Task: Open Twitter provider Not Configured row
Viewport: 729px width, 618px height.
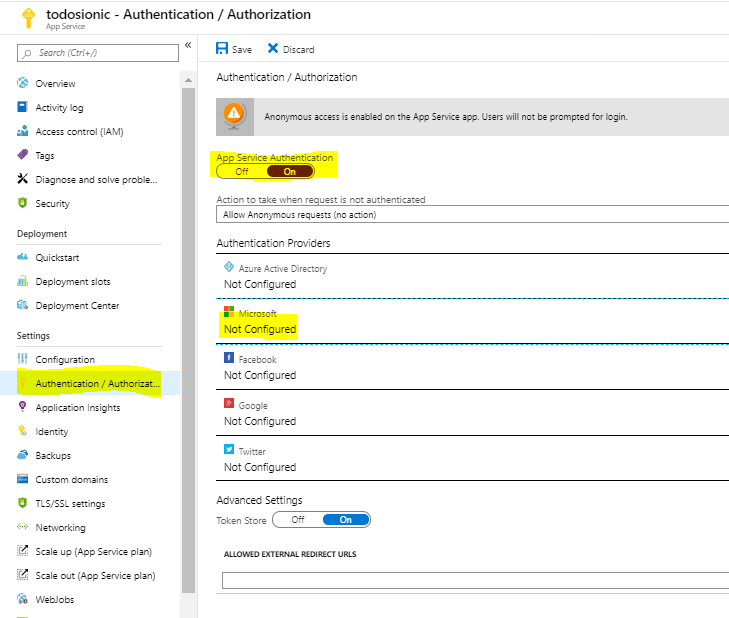Action: click(472, 459)
